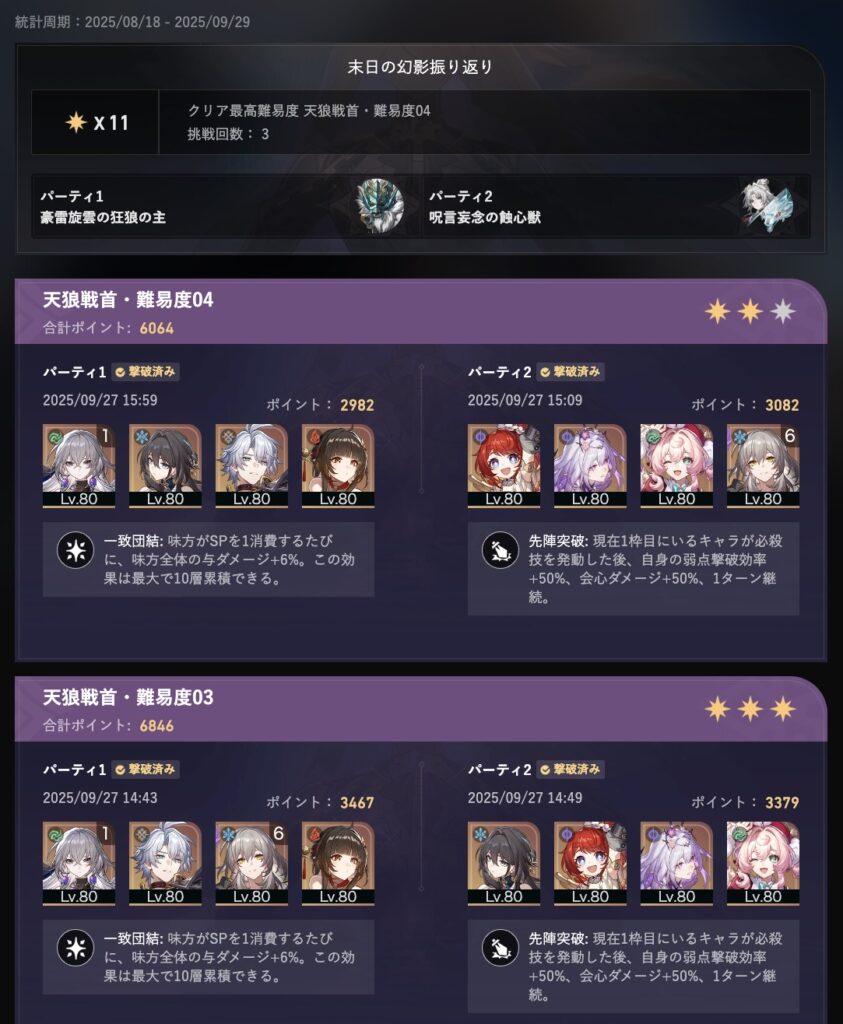The height and width of the screenshot is (1024, 843).
Task: Open the grey-haired eidolon 6 character in 難易度04 パーティ2
Action: click(x=763, y=466)
